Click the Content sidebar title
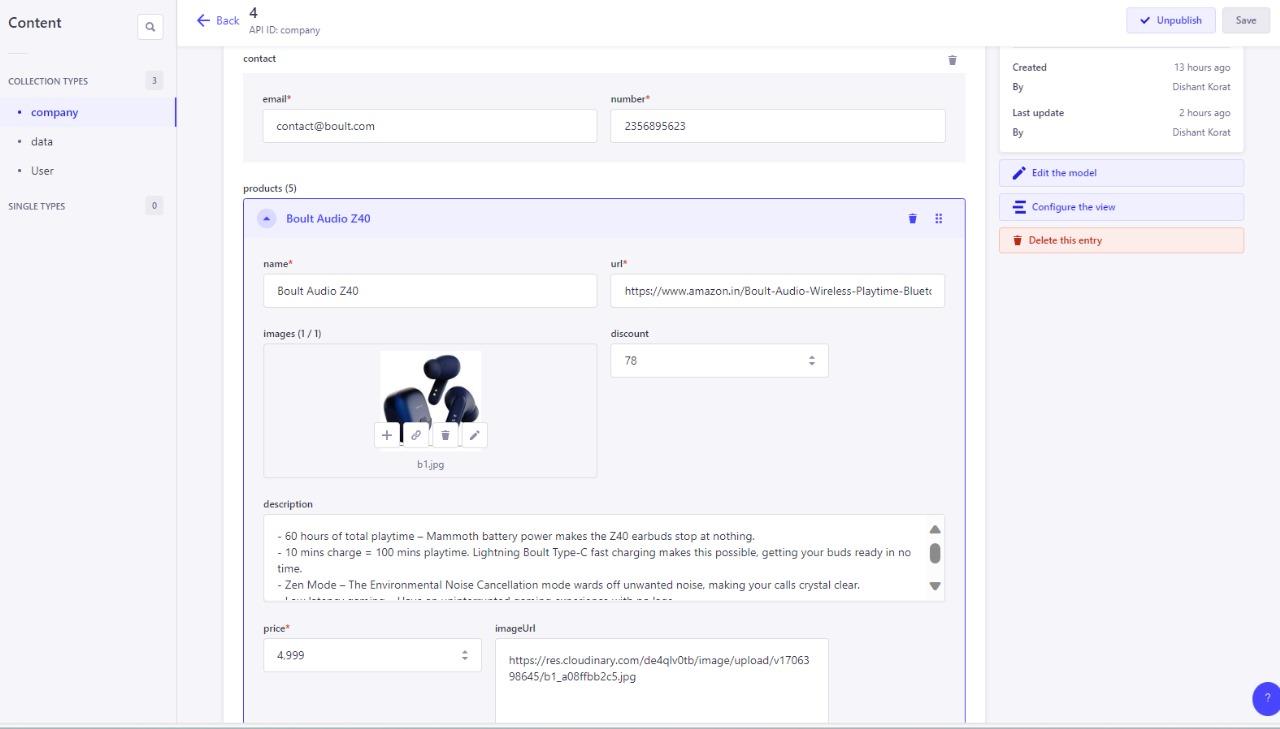 (x=35, y=23)
